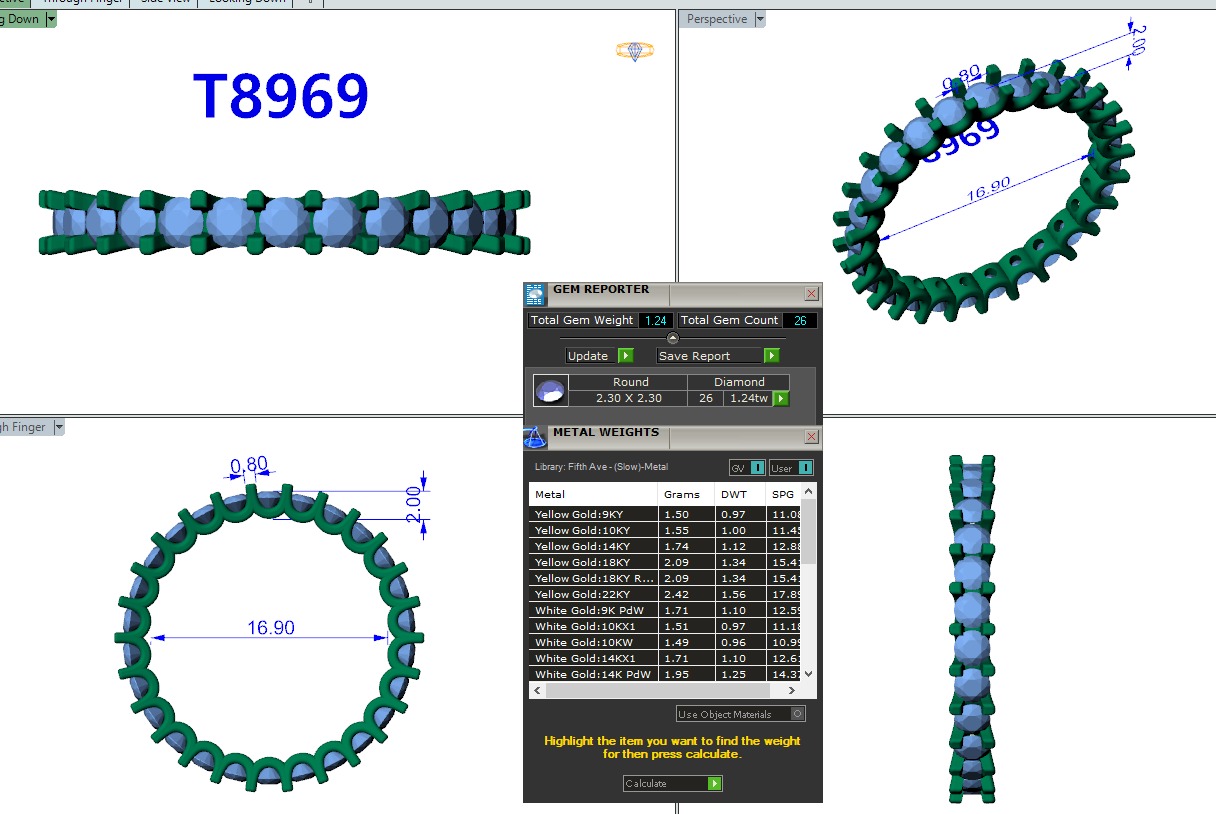Open the Through Finger viewport dropdown arrow
The width and height of the screenshot is (1216, 814).
tap(59, 427)
